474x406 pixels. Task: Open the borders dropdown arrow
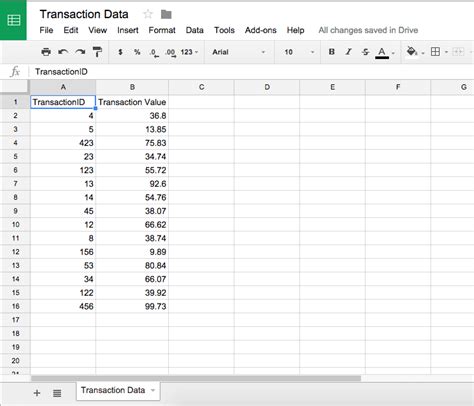click(446, 52)
